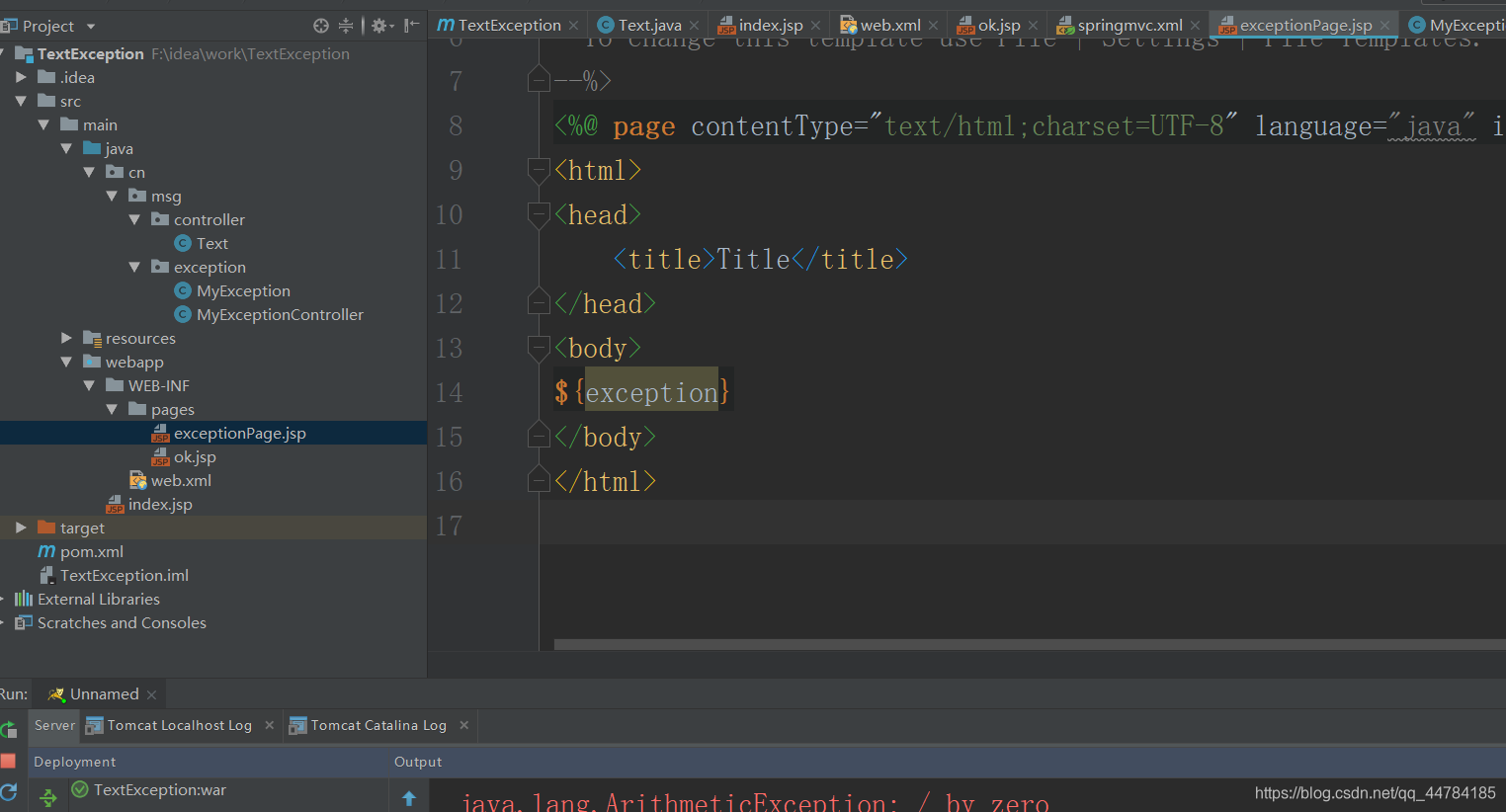Collapse the msg package
The image size is (1506, 812).
[x=112, y=196]
